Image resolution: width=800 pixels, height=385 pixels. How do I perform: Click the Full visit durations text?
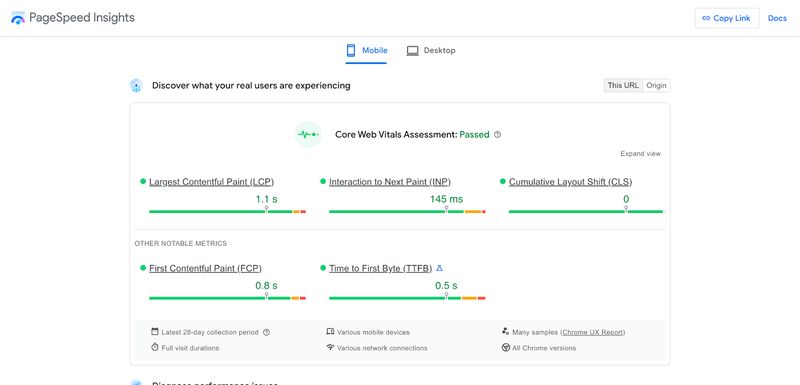[x=190, y=348]
